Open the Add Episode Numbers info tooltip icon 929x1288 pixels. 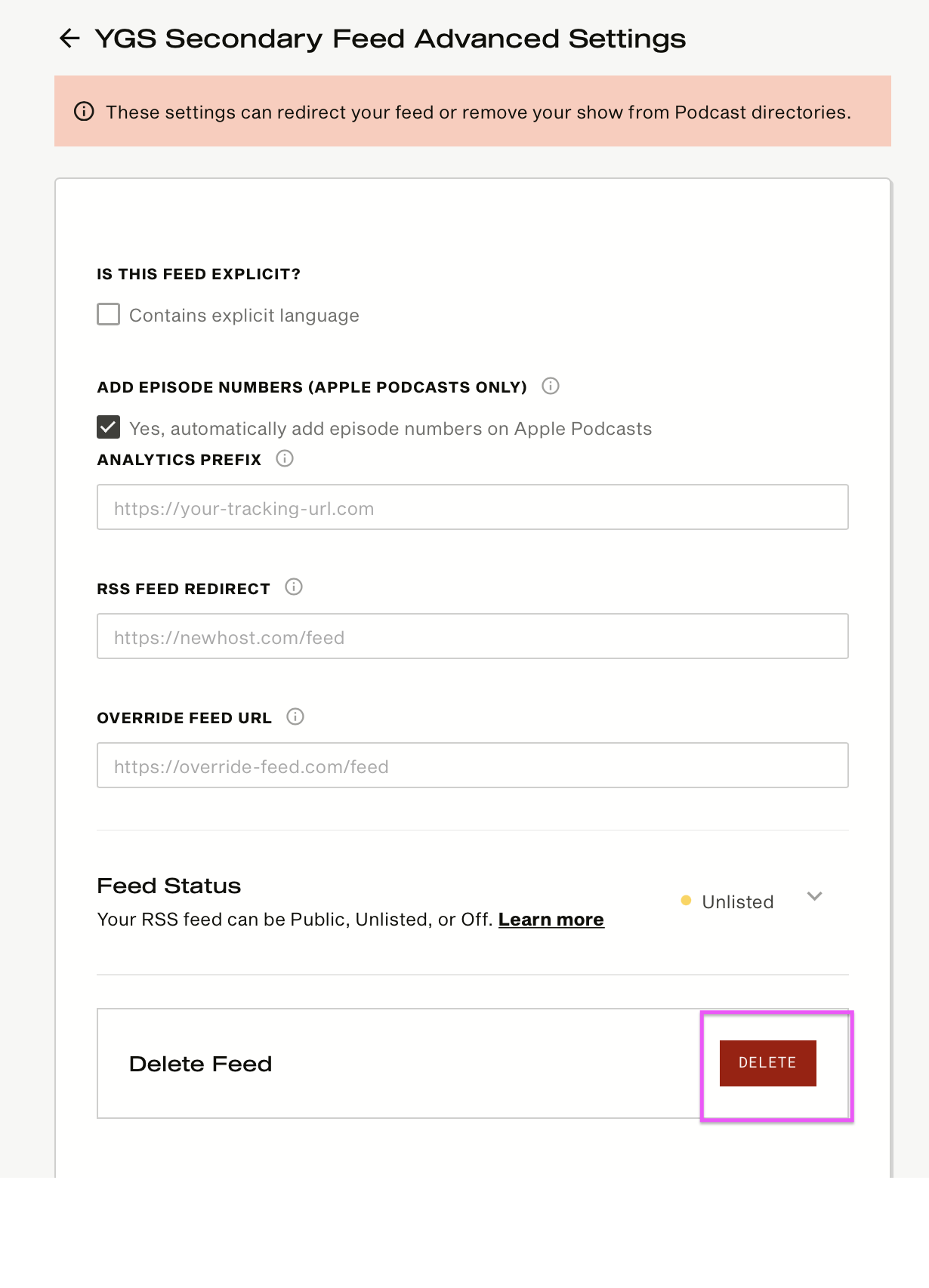[x=551, y=387]
